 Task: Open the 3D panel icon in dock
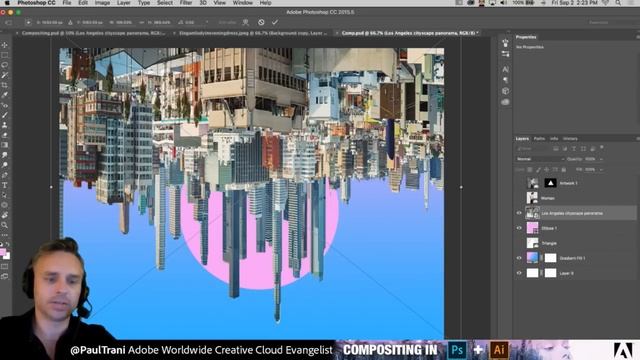pos(505,91)
